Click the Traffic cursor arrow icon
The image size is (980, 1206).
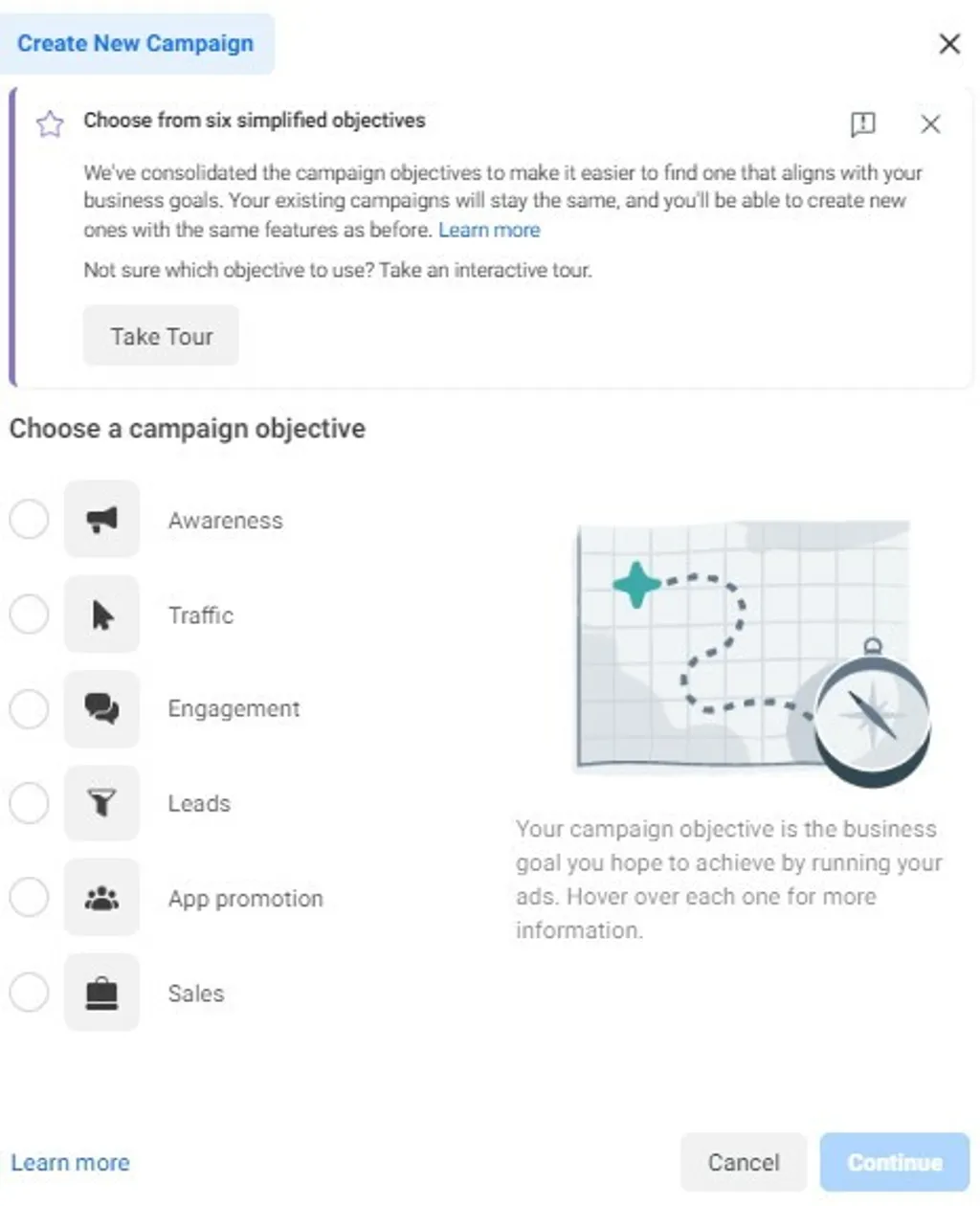pos(101,614)
